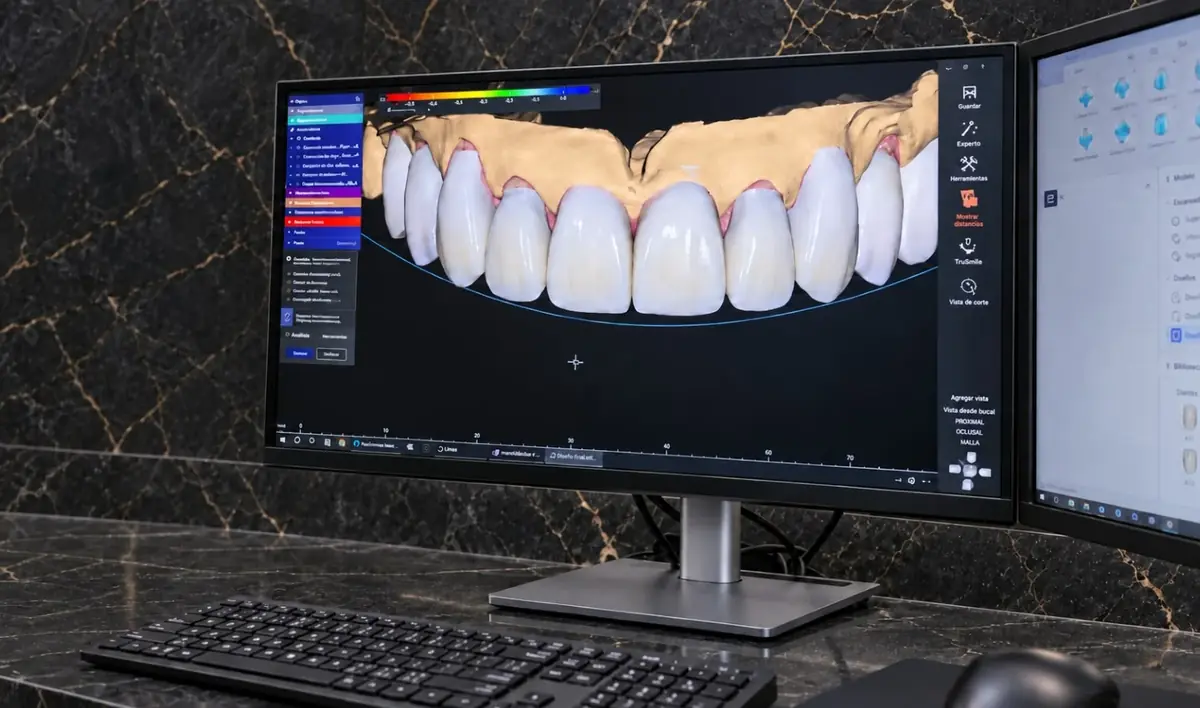Click Agregar vista

(x=969, y=398)
